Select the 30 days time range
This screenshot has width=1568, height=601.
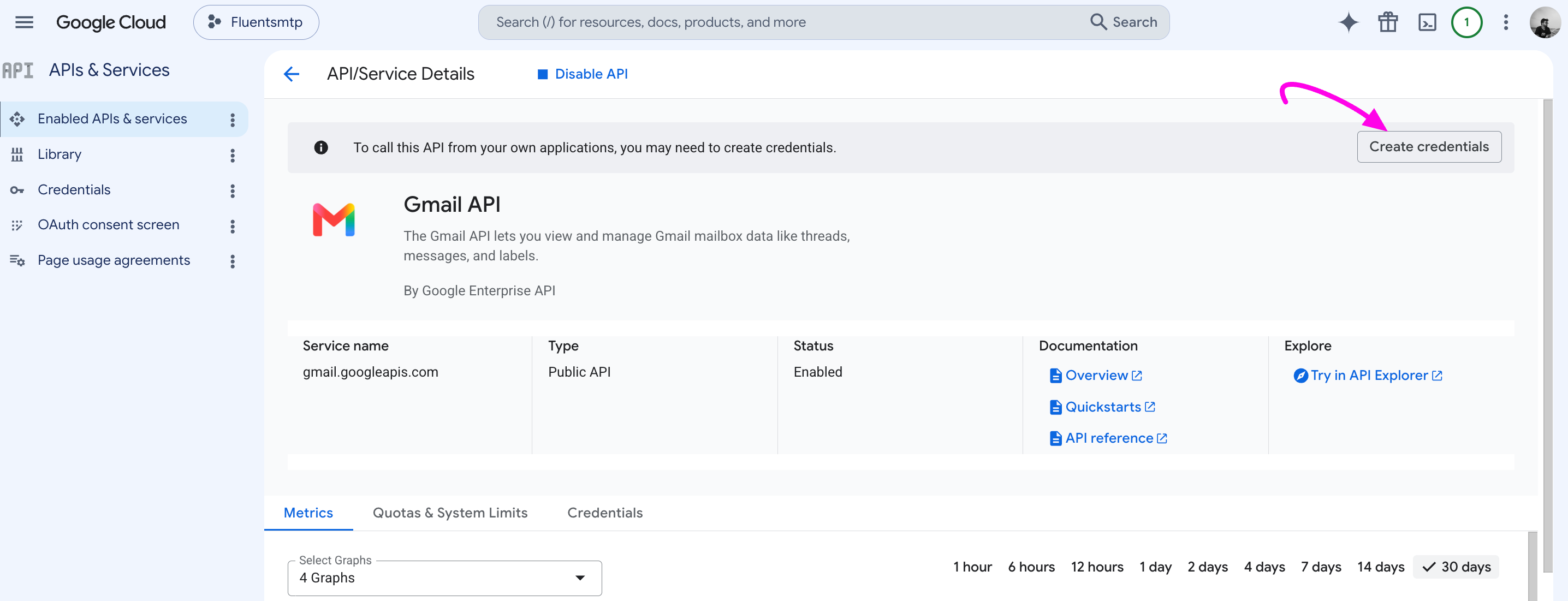(x=1456, y=567)
